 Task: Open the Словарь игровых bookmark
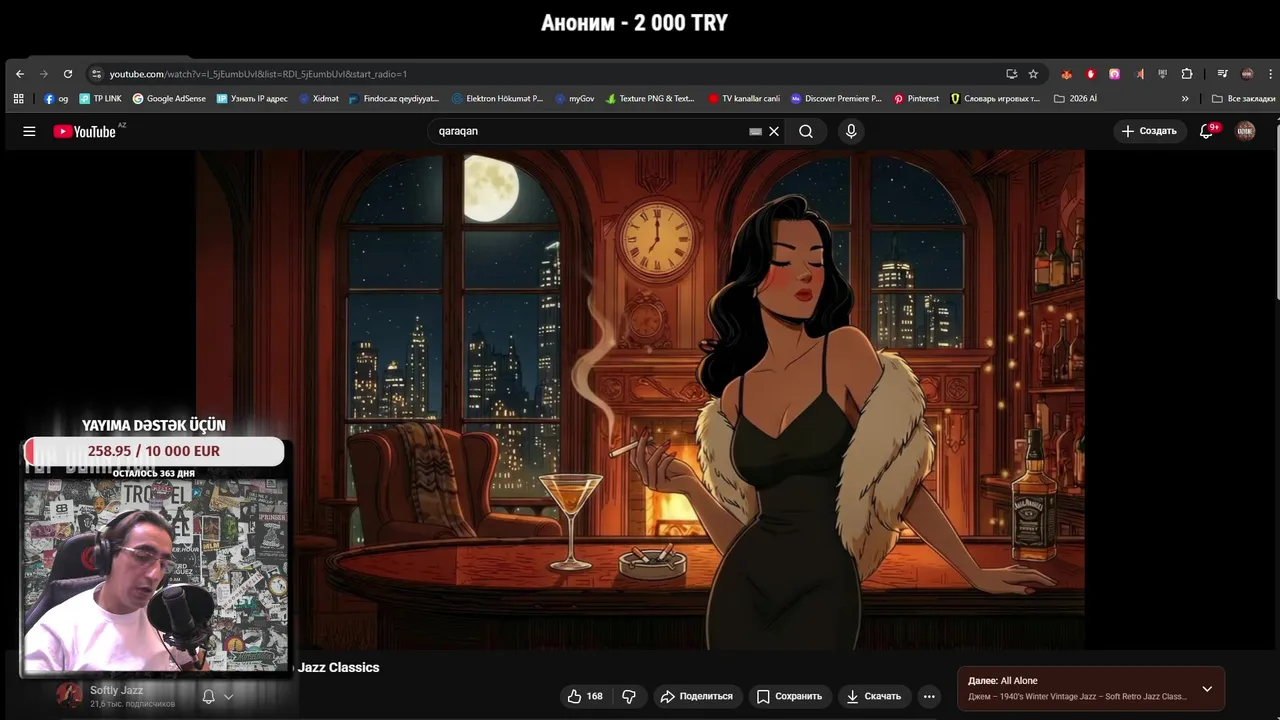tap(995, 99)
